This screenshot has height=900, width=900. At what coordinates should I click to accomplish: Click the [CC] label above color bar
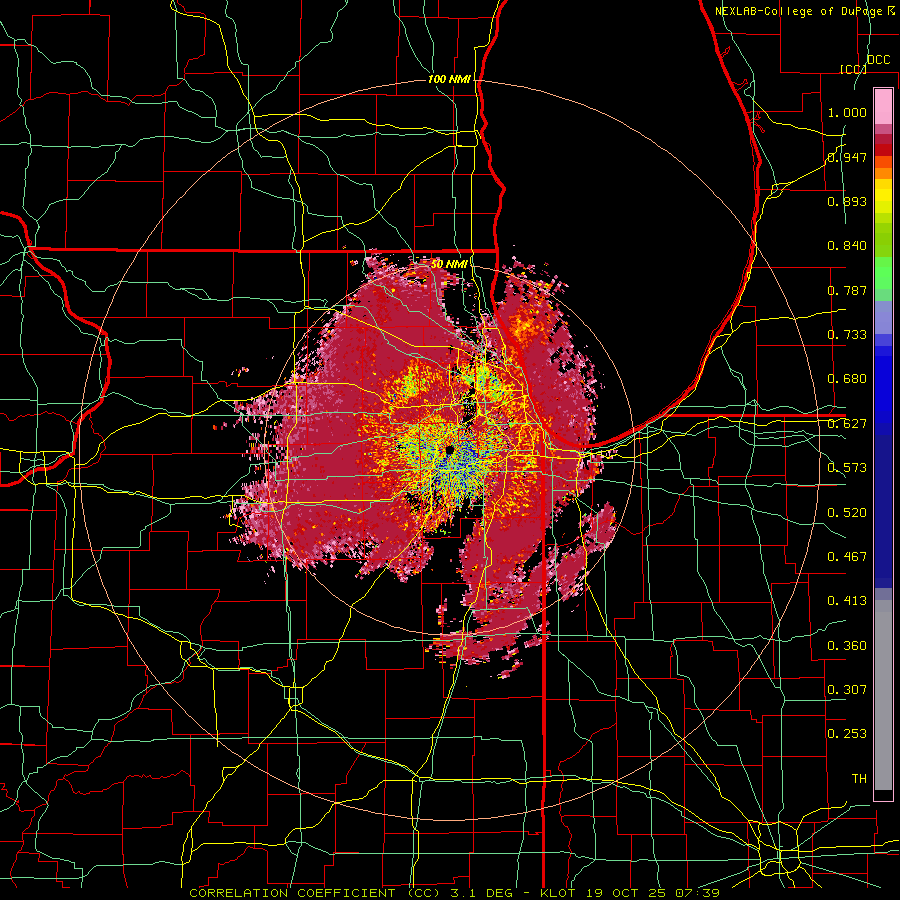[853, 69]
